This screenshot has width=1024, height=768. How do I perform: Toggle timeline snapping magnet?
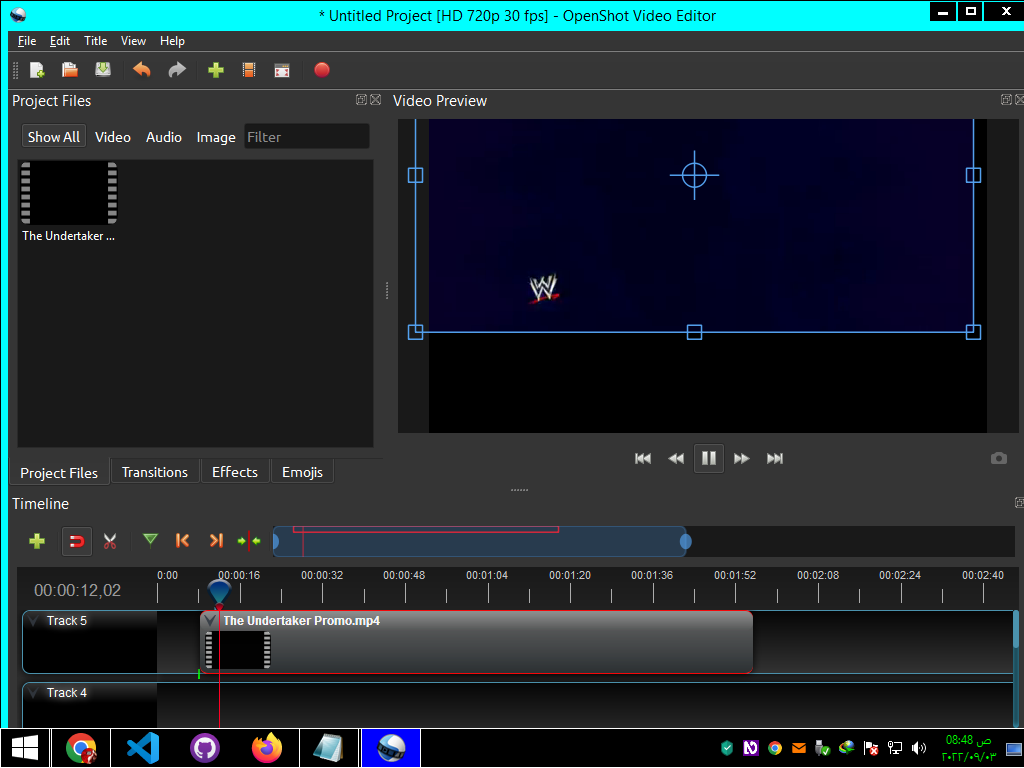pos(76,541)
